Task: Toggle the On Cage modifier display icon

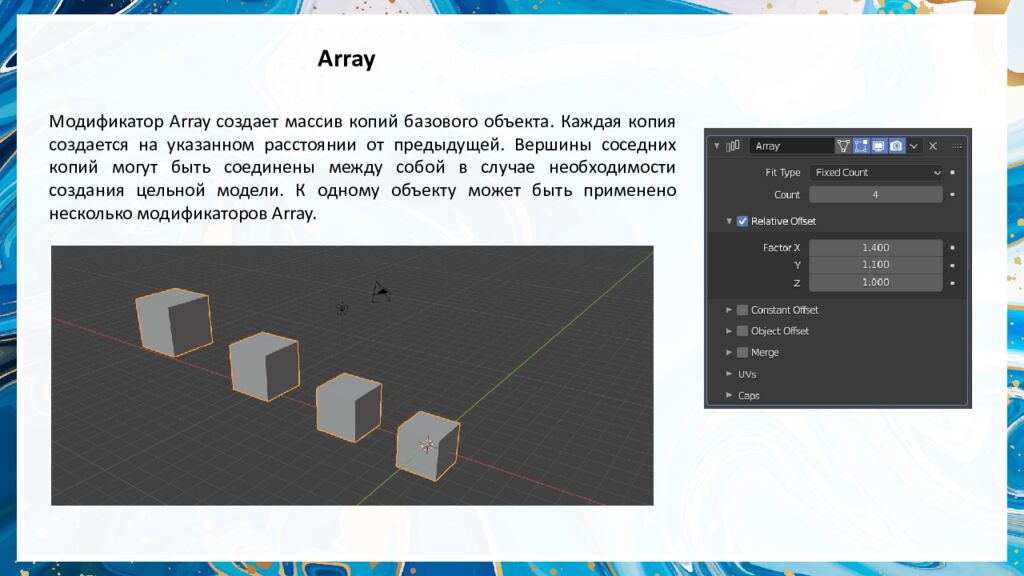Action: pos(843,146)
